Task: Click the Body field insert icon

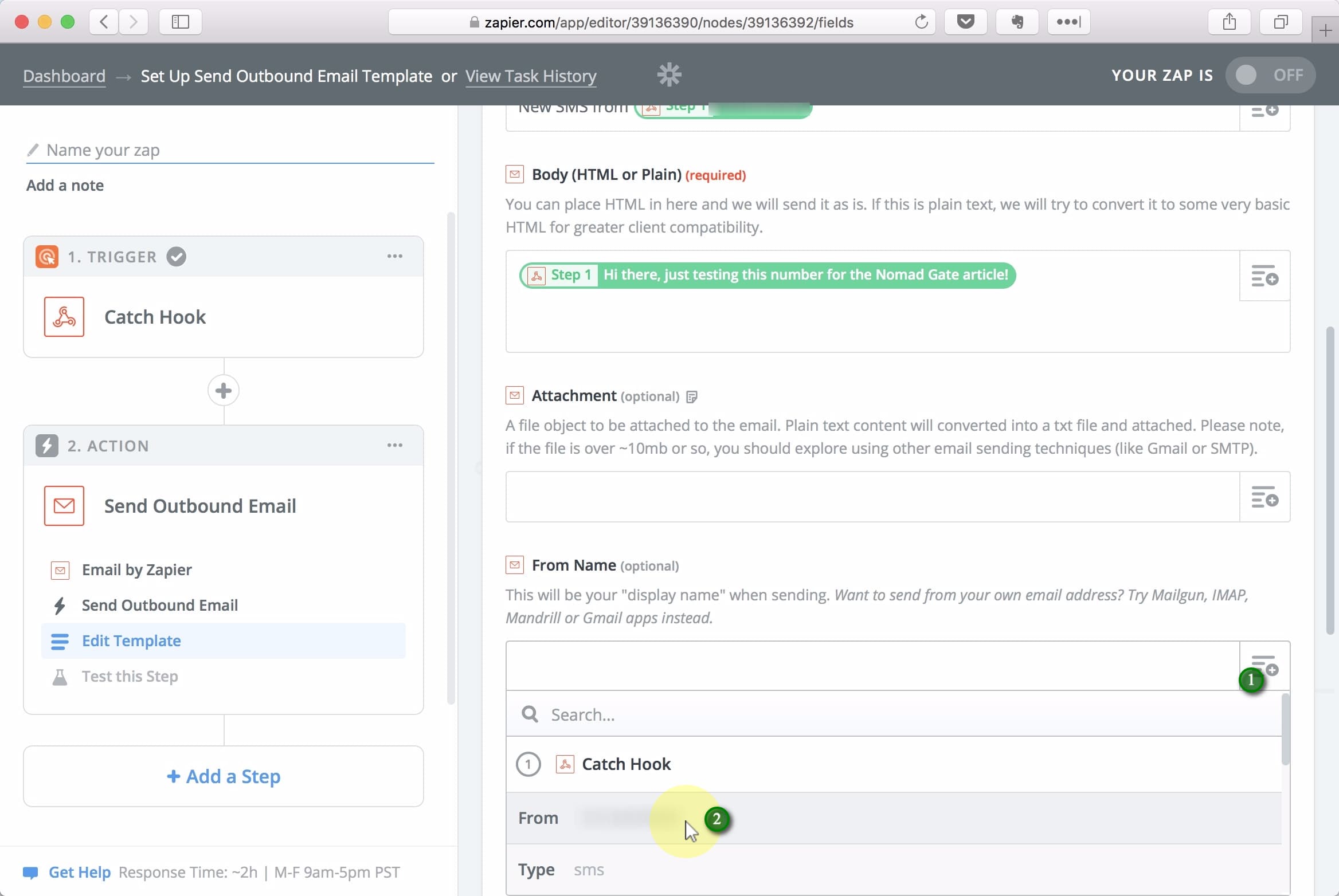Action: click(1264, 277)
